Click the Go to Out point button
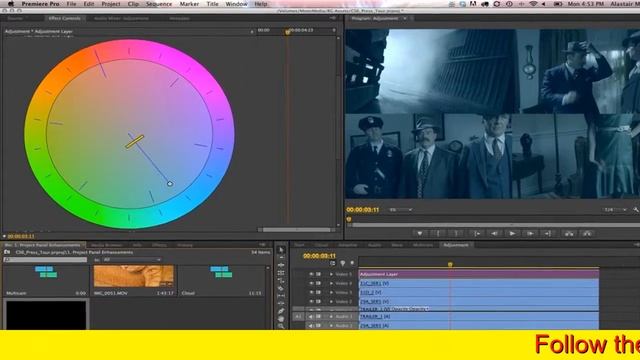Image resolution: width=640 pixels, height=360 pixels. [548, 233]
